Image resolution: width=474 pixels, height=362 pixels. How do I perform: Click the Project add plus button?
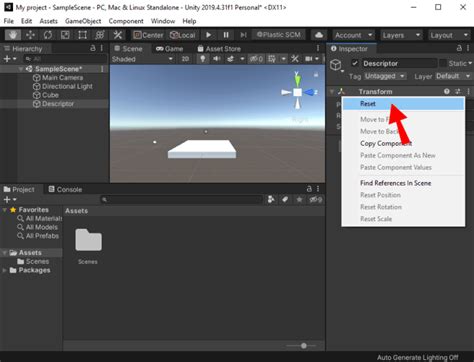[x=9, y=199]
